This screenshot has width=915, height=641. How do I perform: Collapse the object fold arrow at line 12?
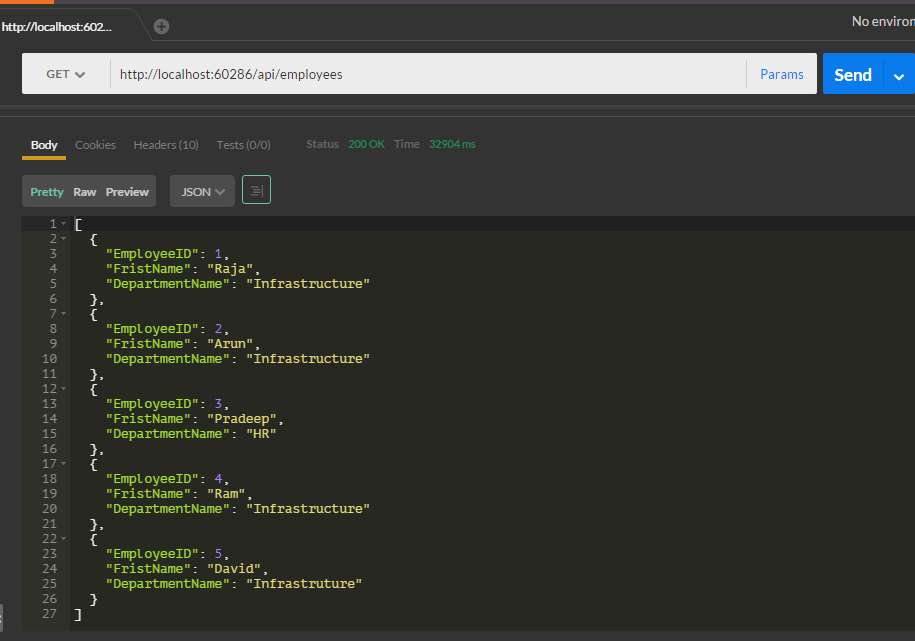coord(64,389)
